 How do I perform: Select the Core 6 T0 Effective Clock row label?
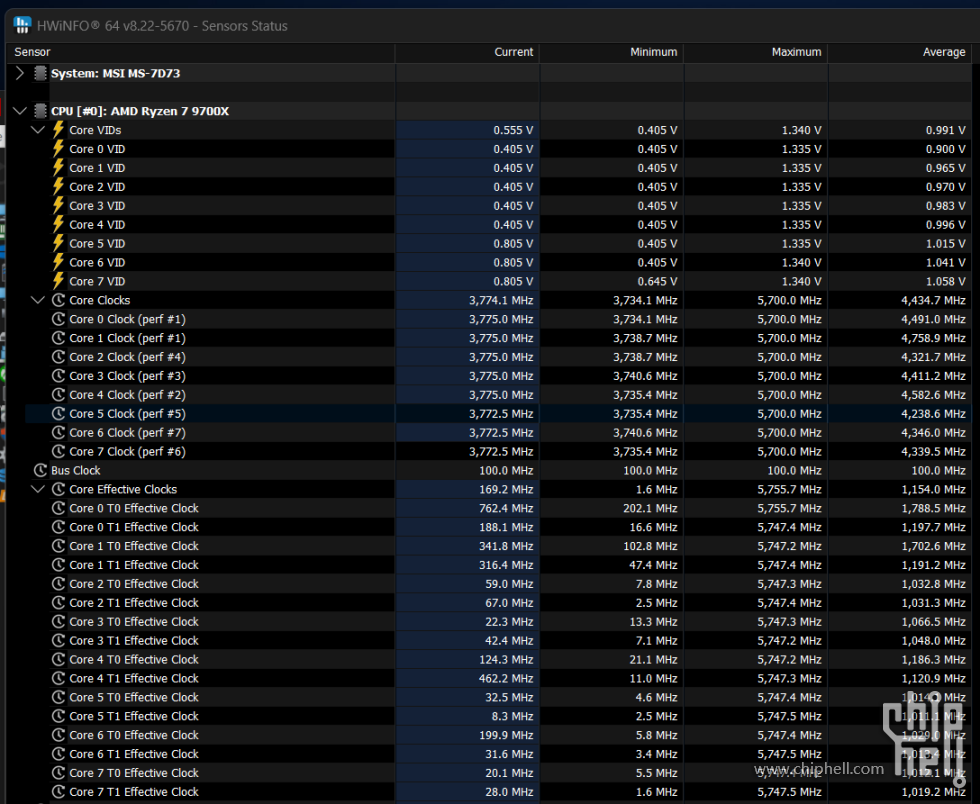(x=134, y=735)
